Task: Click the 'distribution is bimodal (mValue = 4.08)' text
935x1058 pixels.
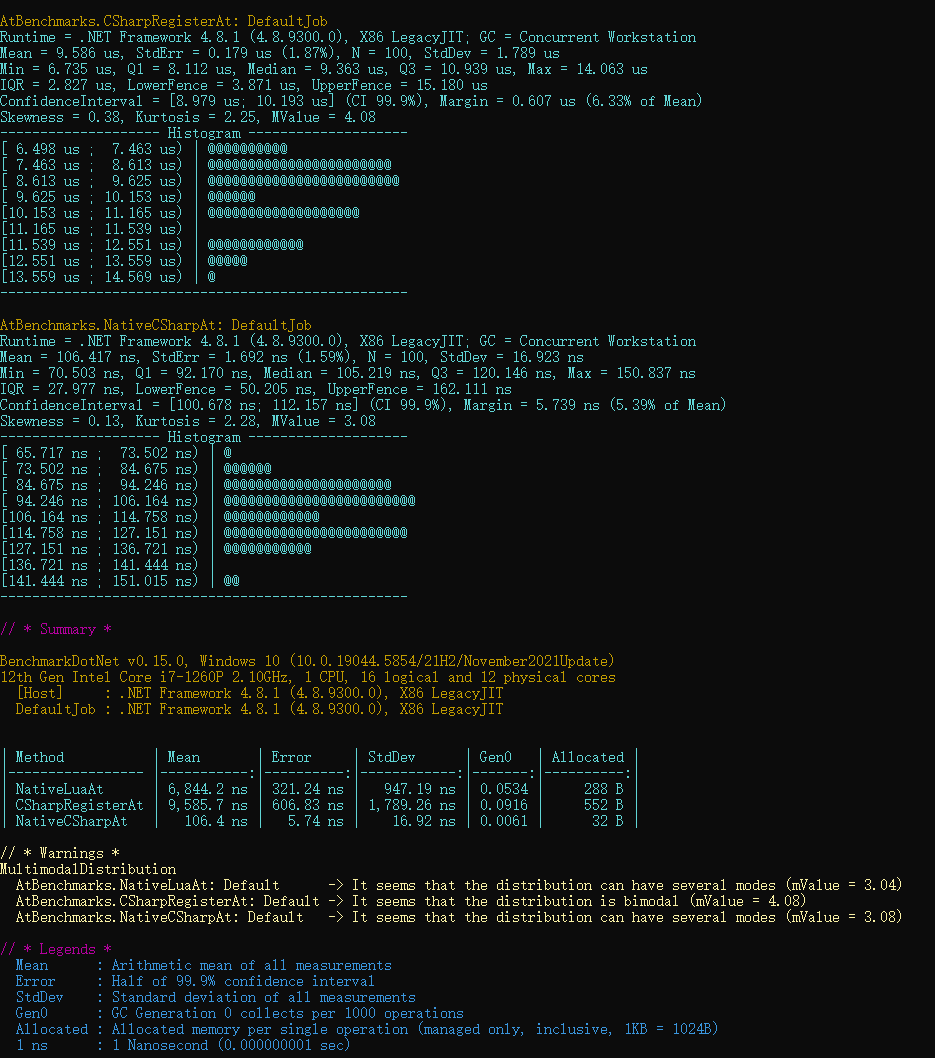Action: (651, 901)
